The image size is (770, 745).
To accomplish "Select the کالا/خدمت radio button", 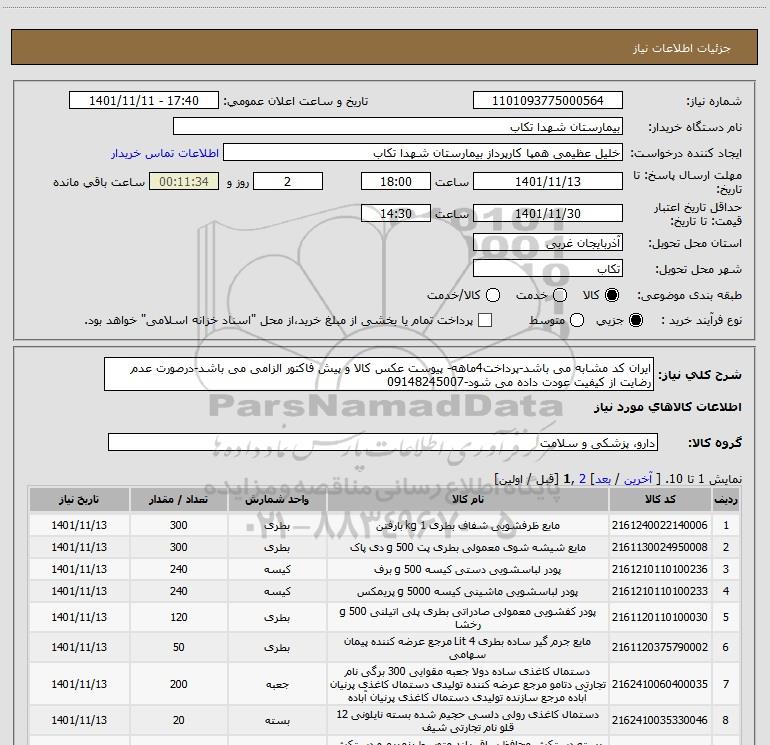I will point(493,295).
